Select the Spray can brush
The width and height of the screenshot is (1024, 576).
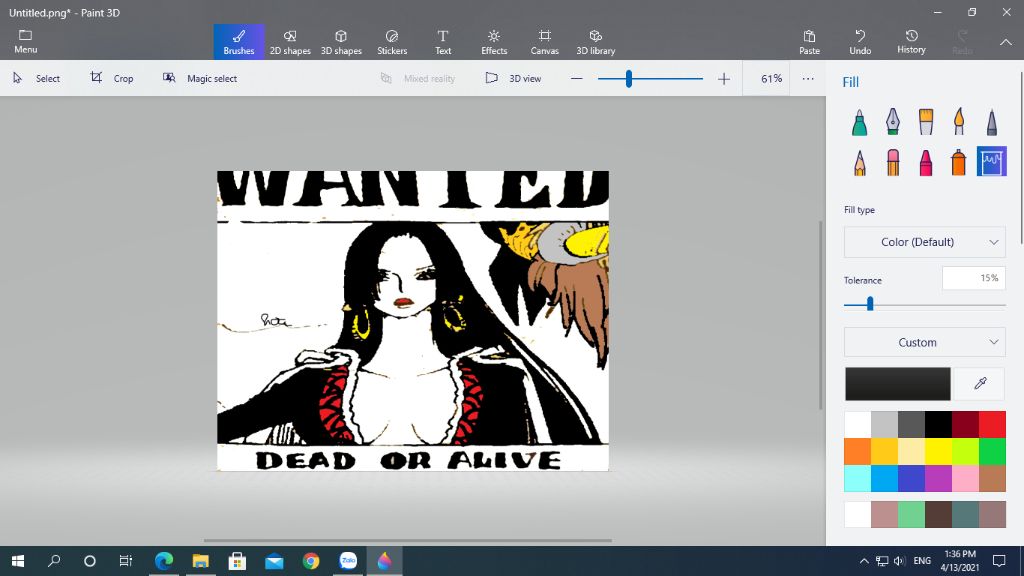pos(959,162)
